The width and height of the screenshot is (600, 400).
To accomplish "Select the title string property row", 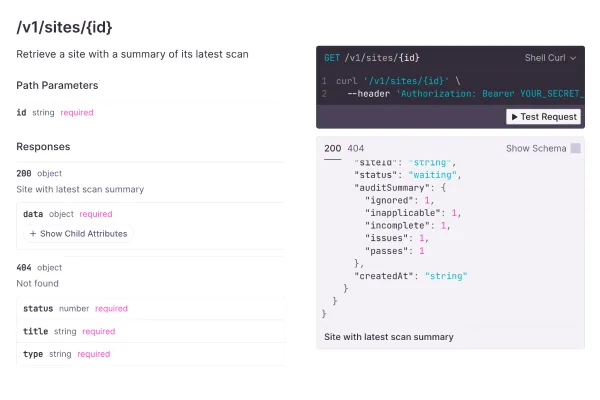I will tap(69, 331).
